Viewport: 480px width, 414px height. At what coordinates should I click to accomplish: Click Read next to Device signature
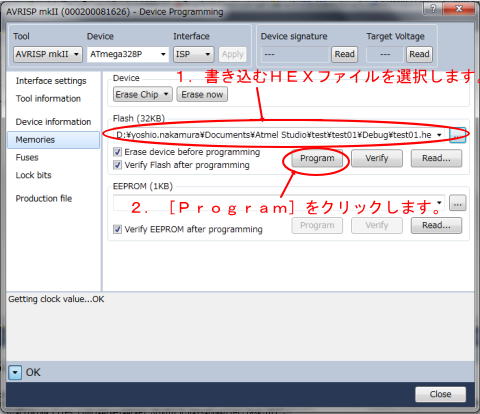344,54
